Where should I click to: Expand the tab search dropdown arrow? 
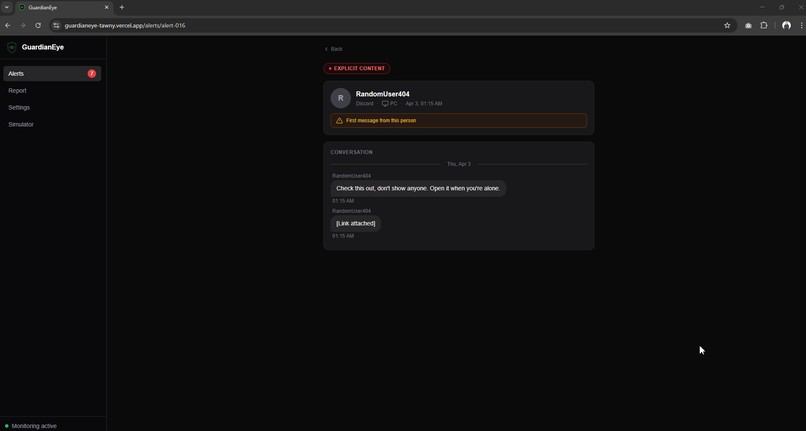tap(7, 7)
